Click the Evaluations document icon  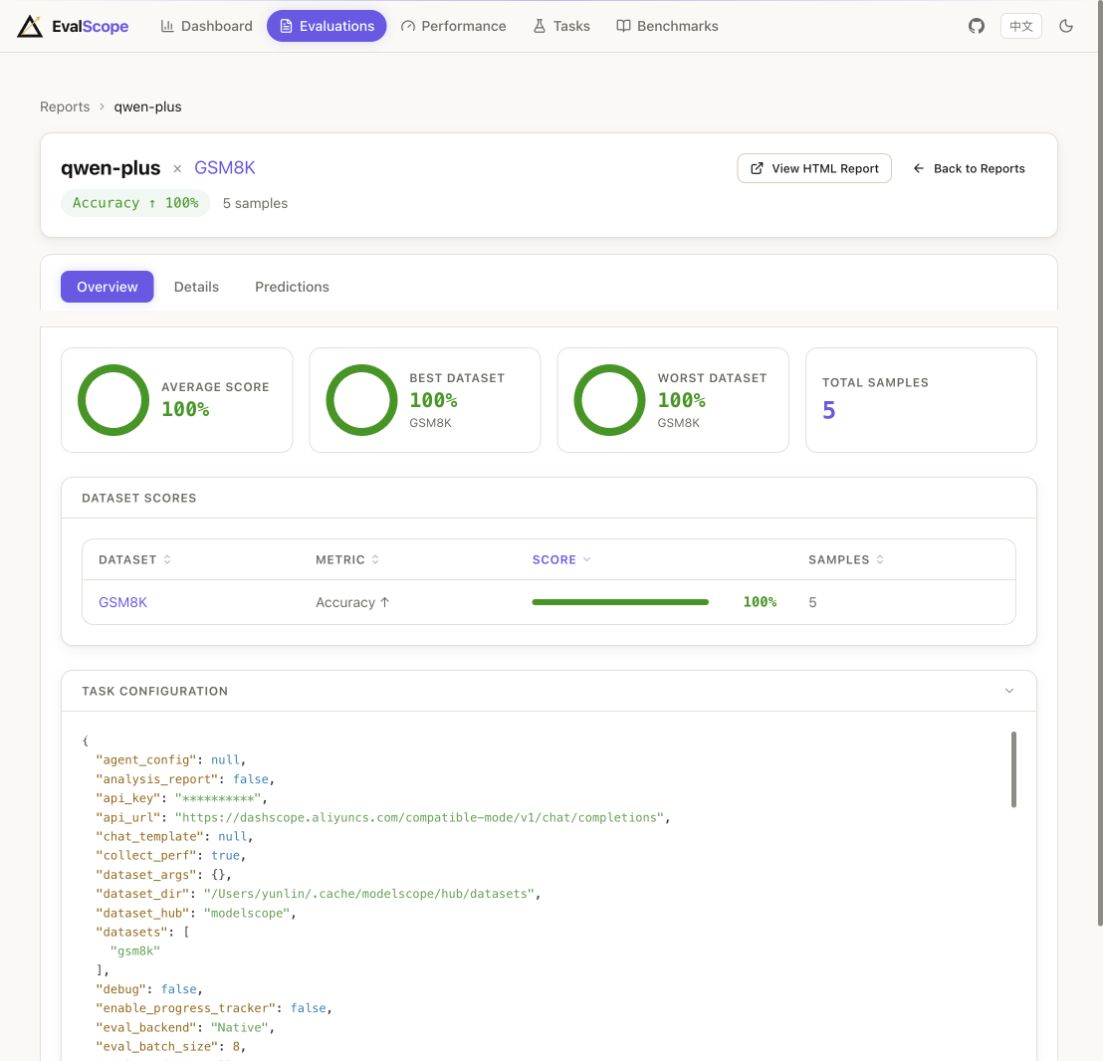[x=286, y=26]
